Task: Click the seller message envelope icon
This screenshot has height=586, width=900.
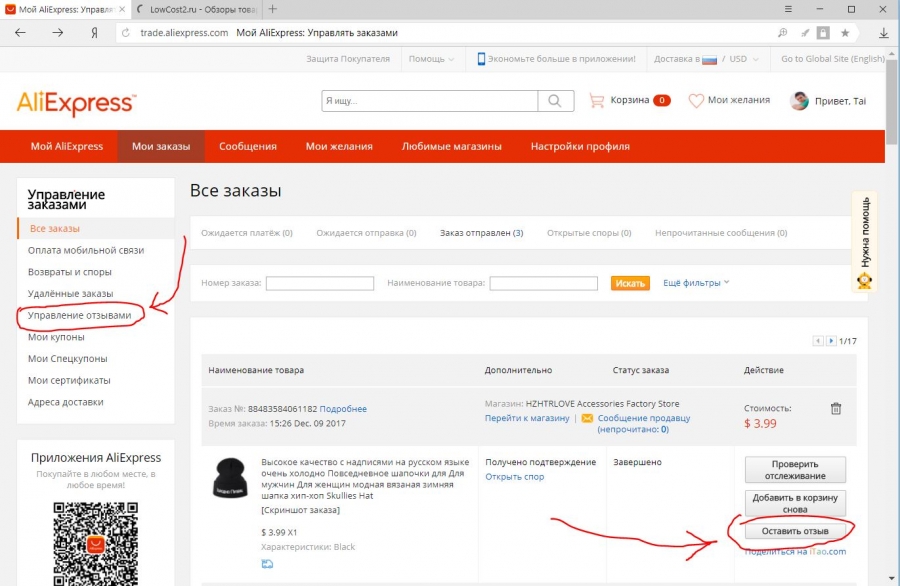Action: 587,418
